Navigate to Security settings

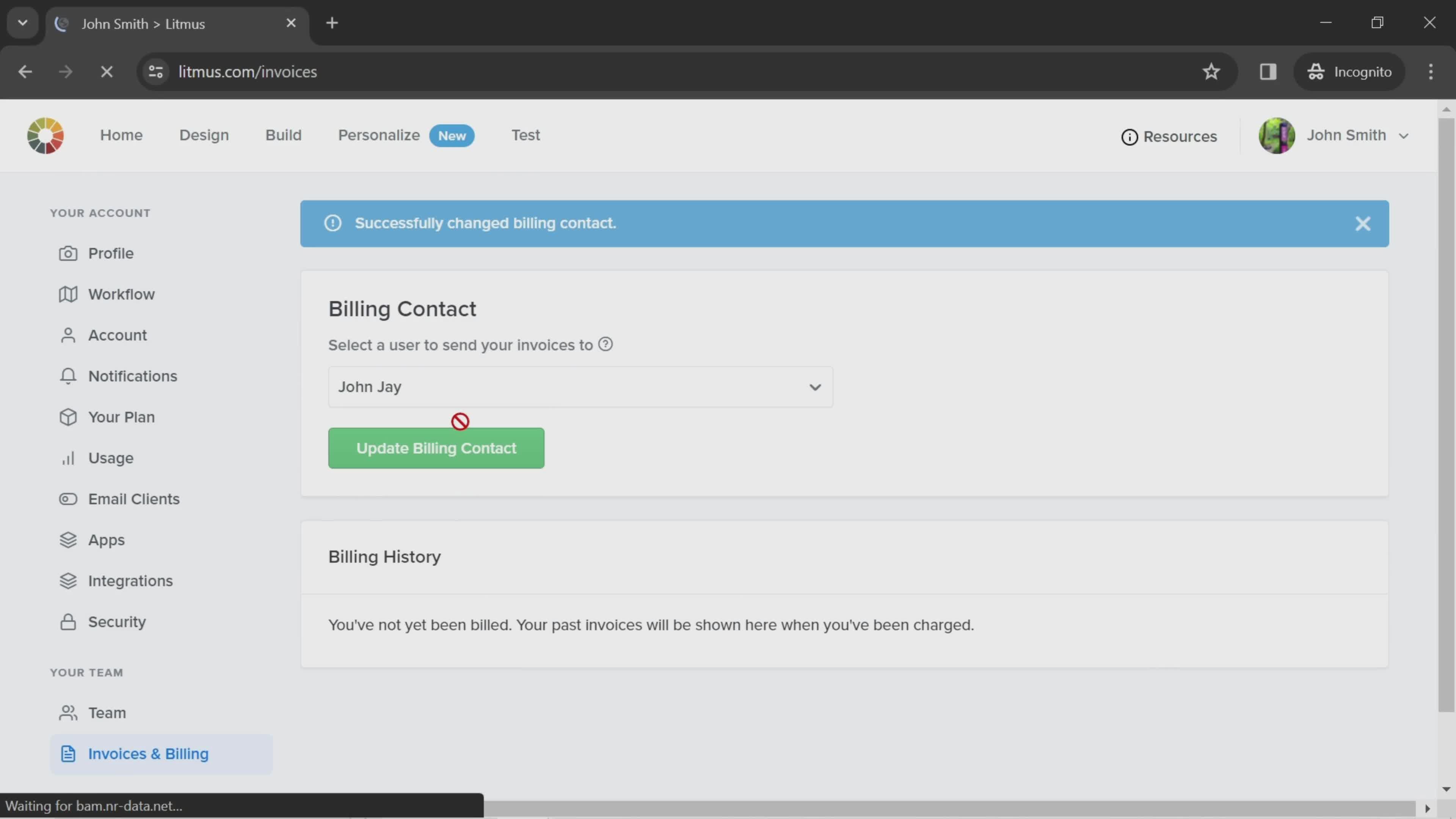(116, 622)
